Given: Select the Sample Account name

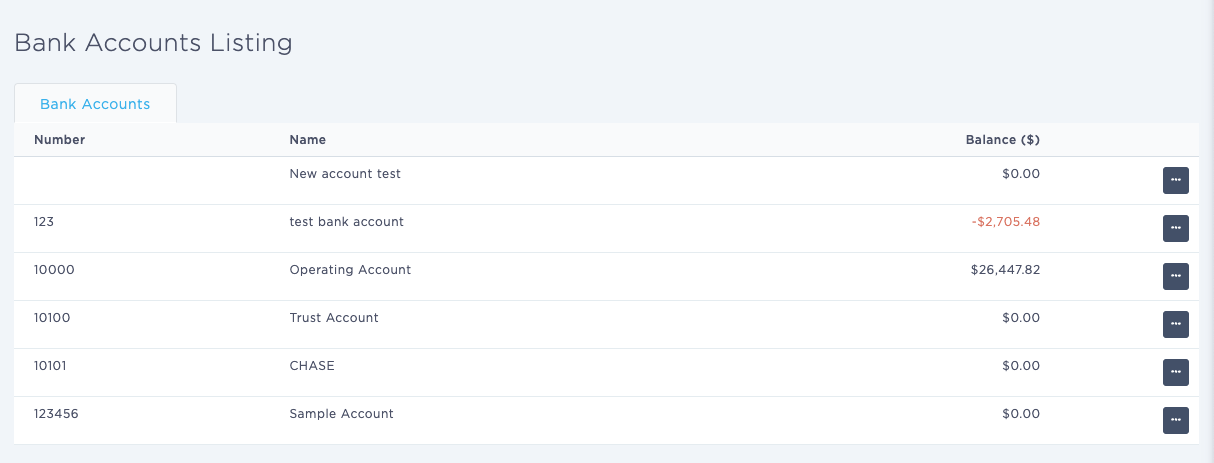Looking at the screenshot, I should (x=341, y=414).
